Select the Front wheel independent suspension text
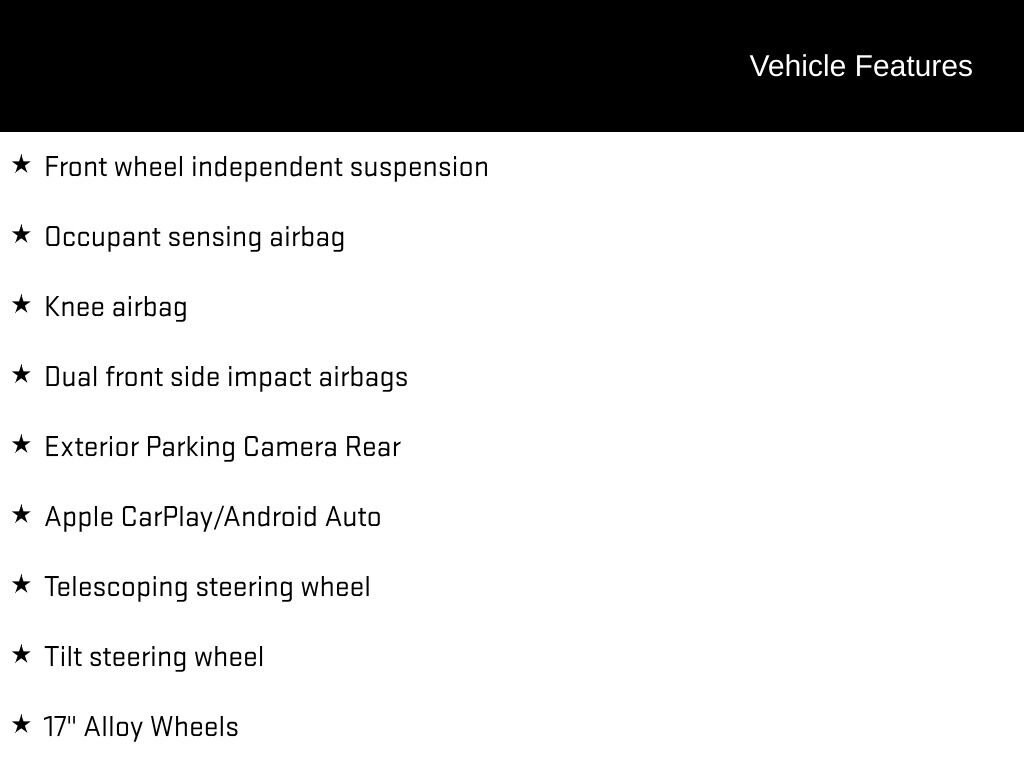The image size is (1024, 768). click(x=266, y=167)
